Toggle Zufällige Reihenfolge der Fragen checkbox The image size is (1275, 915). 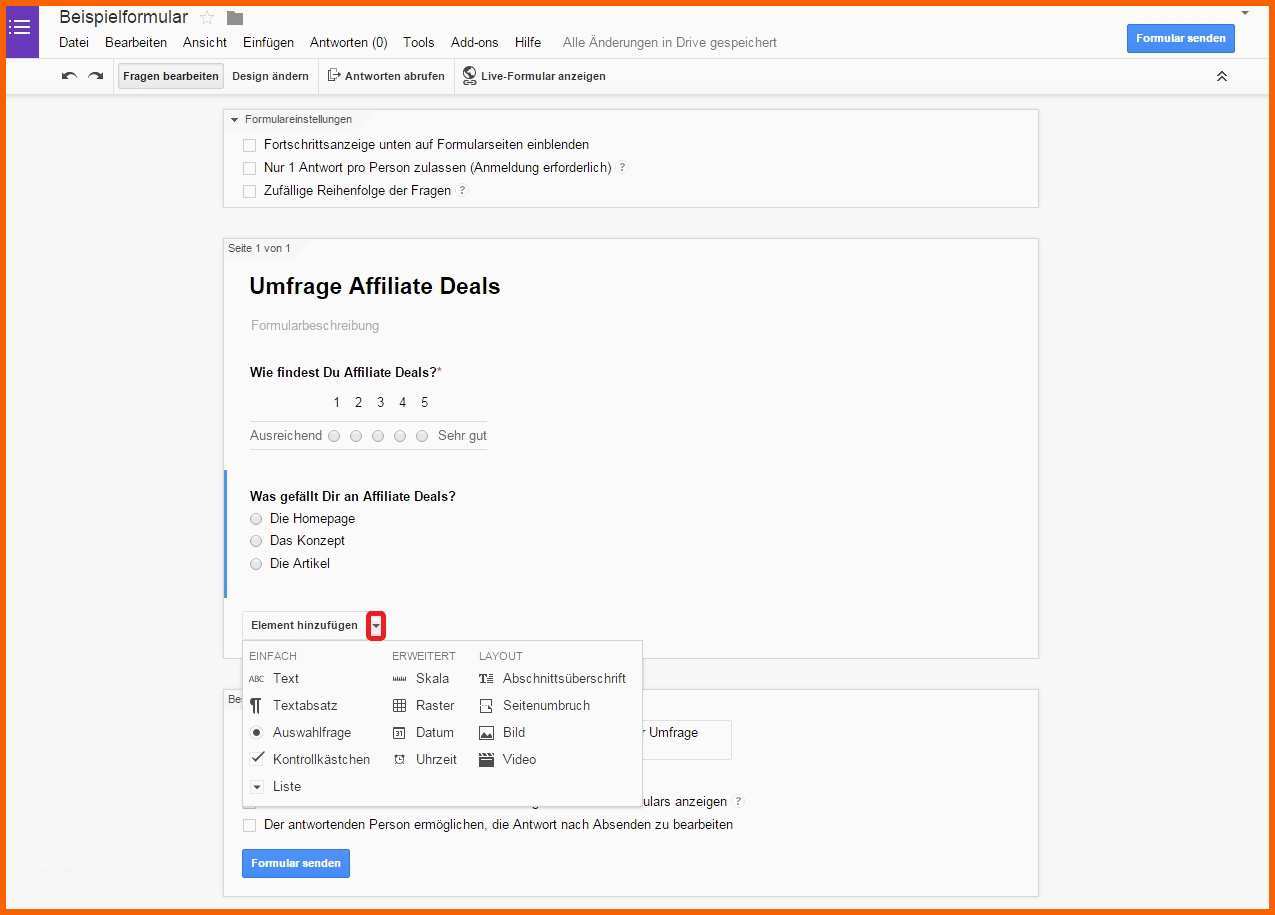tap(250, 191)
